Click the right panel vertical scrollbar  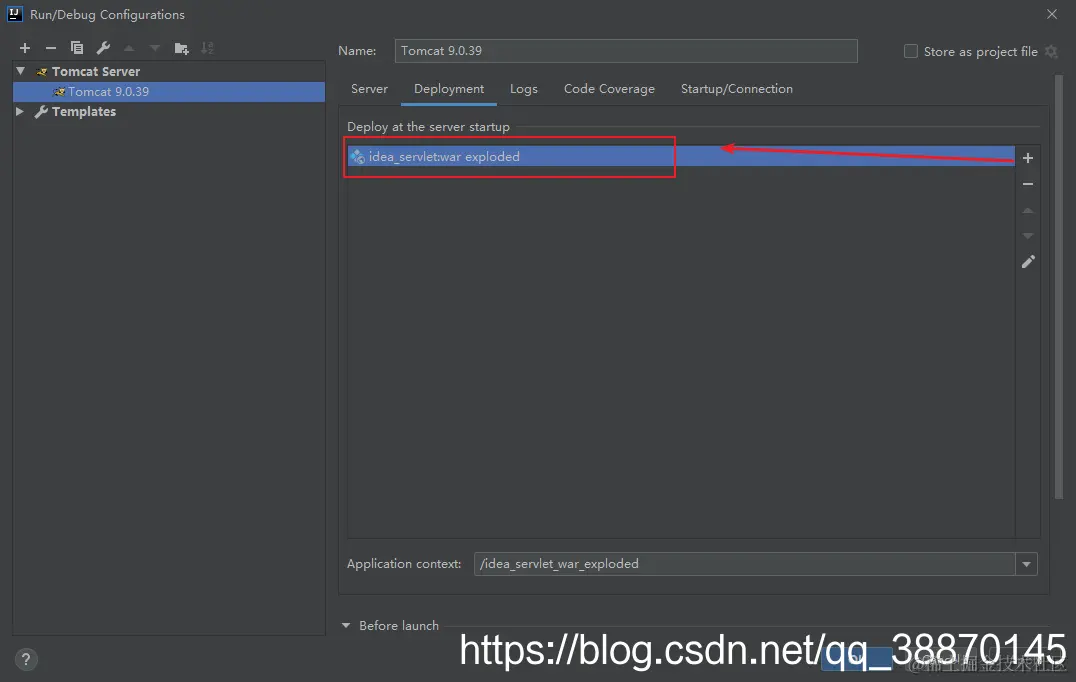click(x=1058, y=287)
